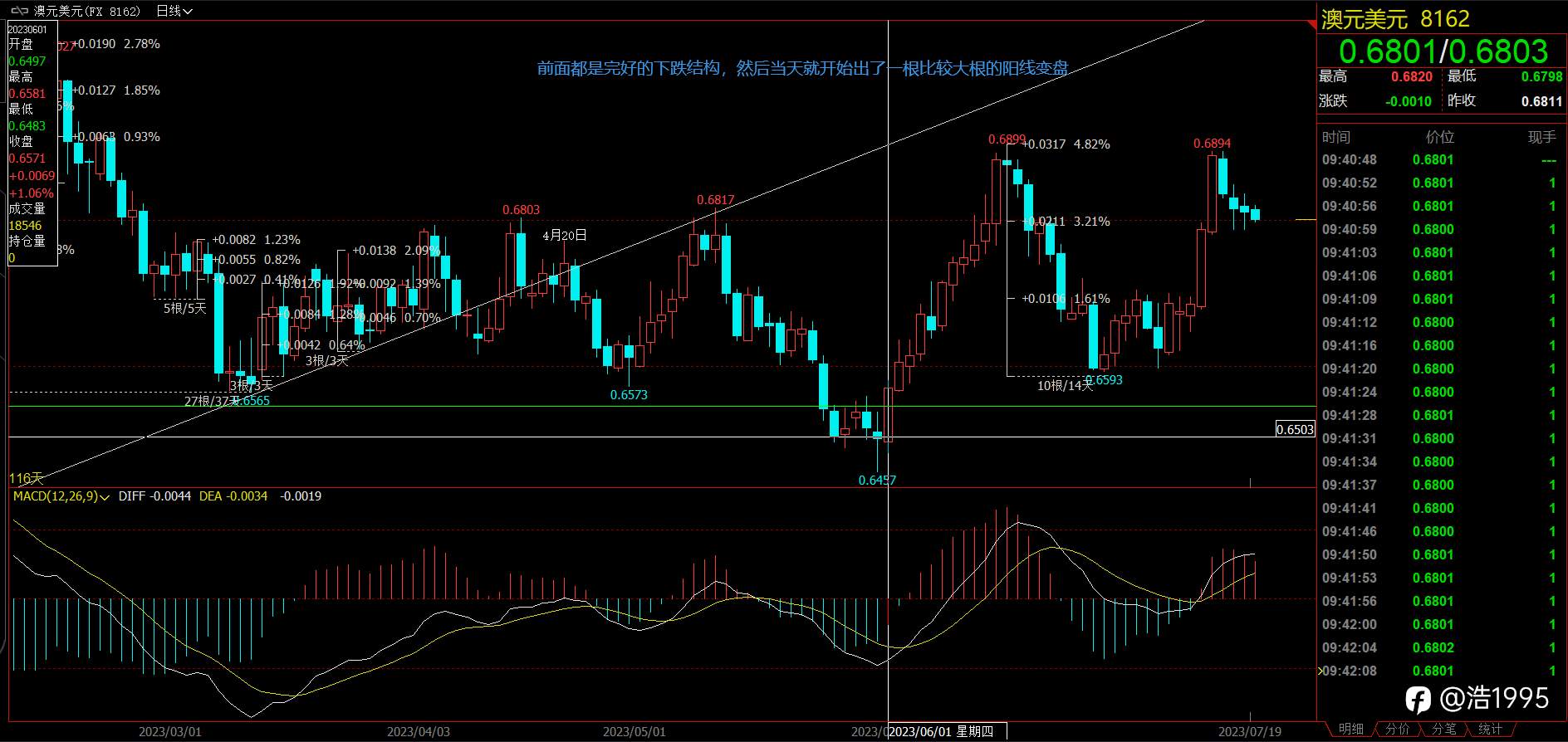Click the 10根/14天 measurement label
This screenshot has height=742, width=1568.
coord(1066,386)
